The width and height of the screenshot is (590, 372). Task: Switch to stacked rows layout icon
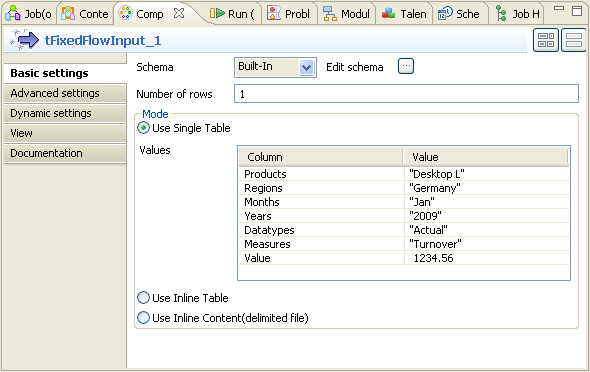[x=573, y=40]
